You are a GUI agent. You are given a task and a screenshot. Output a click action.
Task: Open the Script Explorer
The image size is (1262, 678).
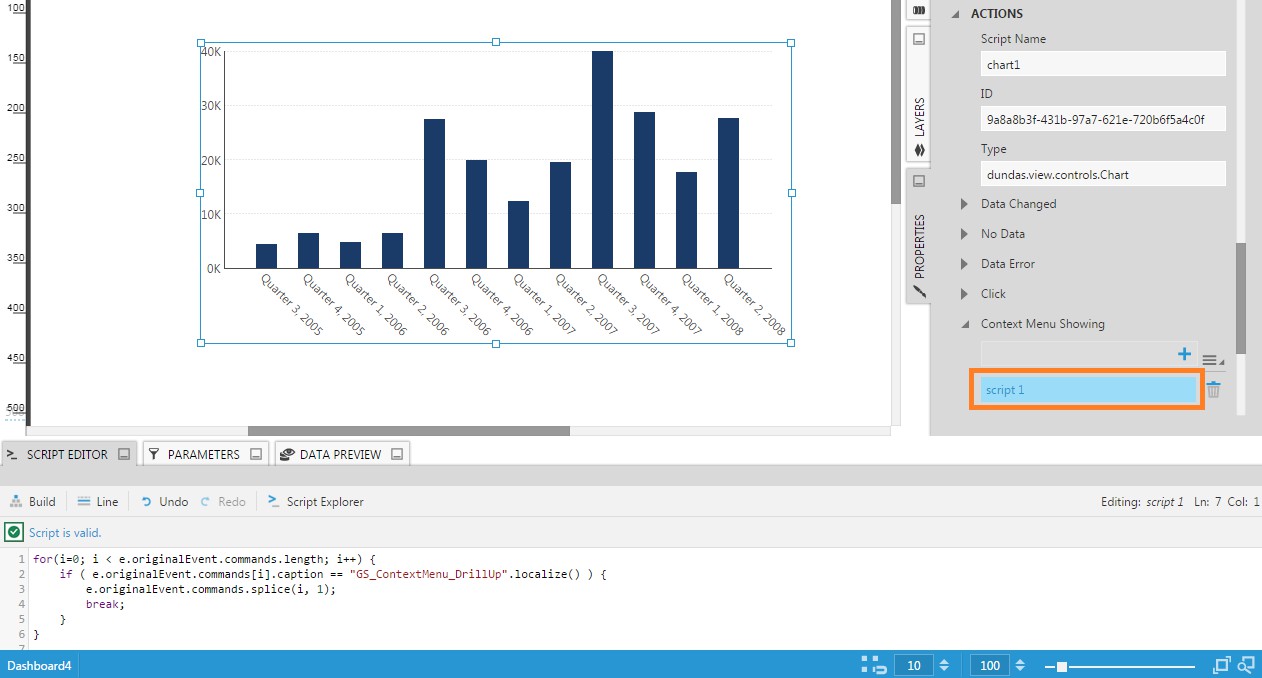315,502
